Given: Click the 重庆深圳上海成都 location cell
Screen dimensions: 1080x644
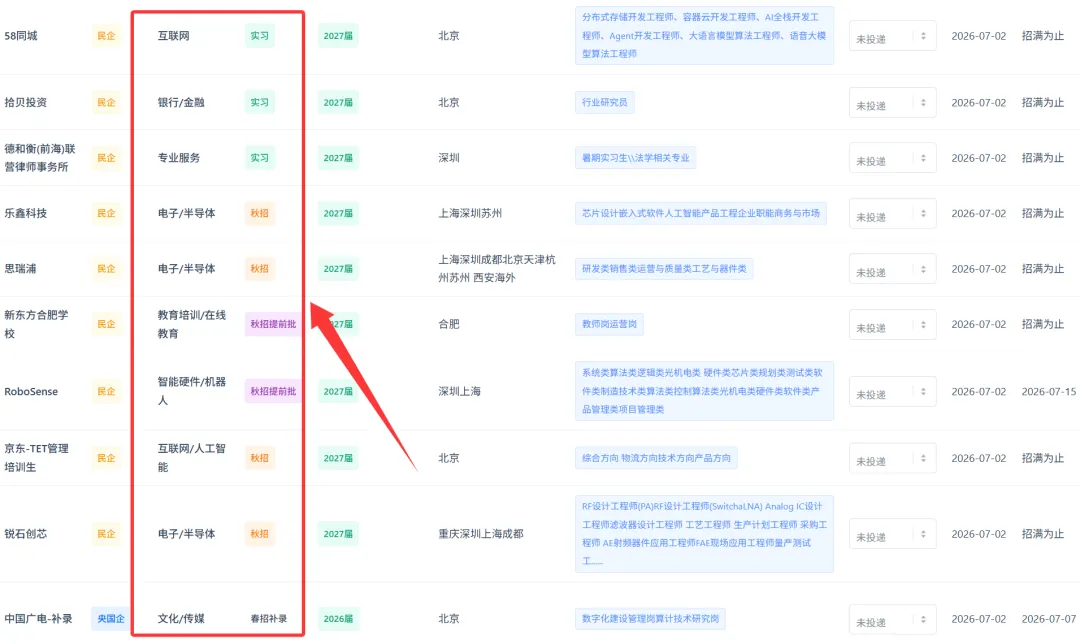Looking at the screenshot, I should point(481,534).
